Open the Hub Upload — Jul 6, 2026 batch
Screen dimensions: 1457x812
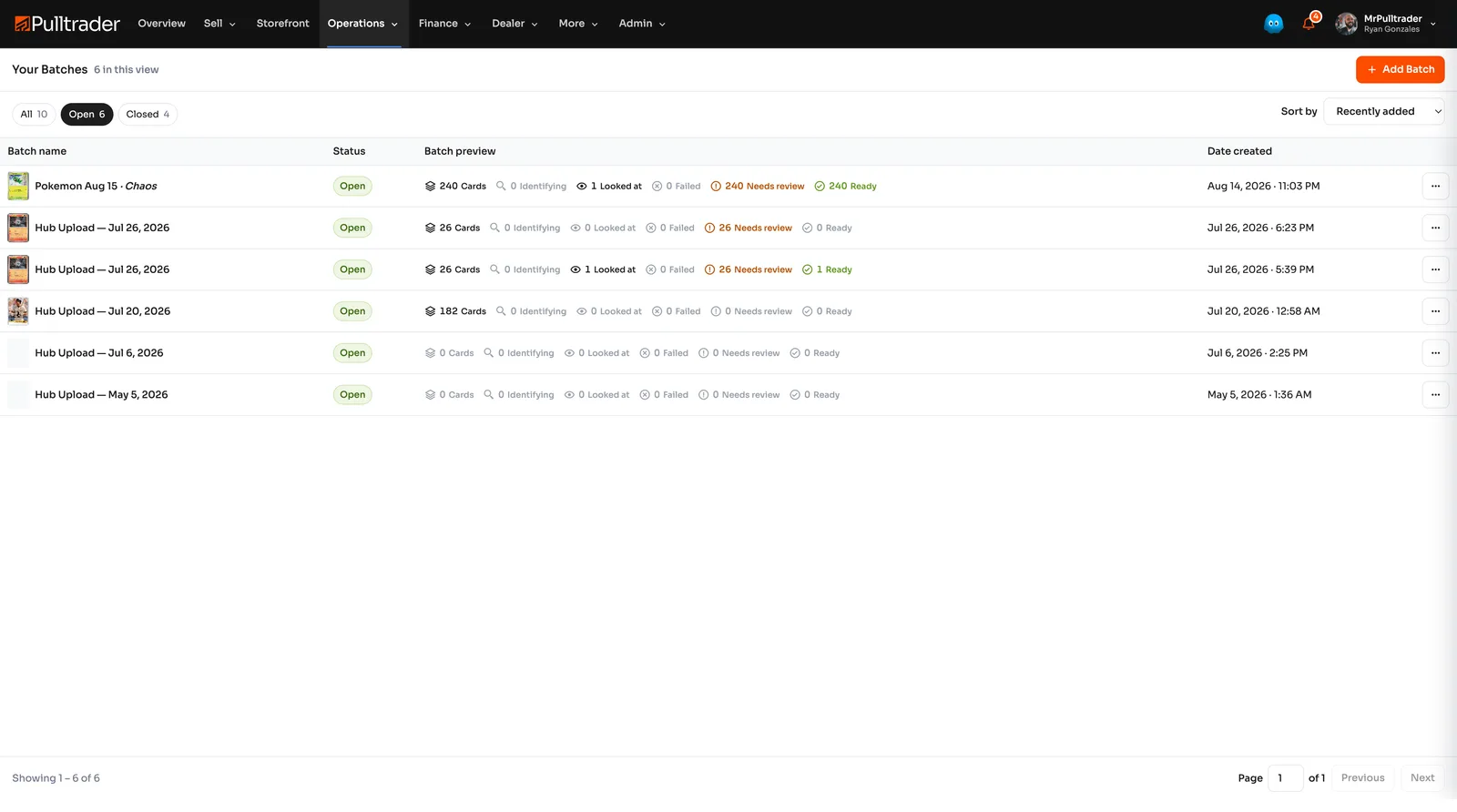[99, 353]
